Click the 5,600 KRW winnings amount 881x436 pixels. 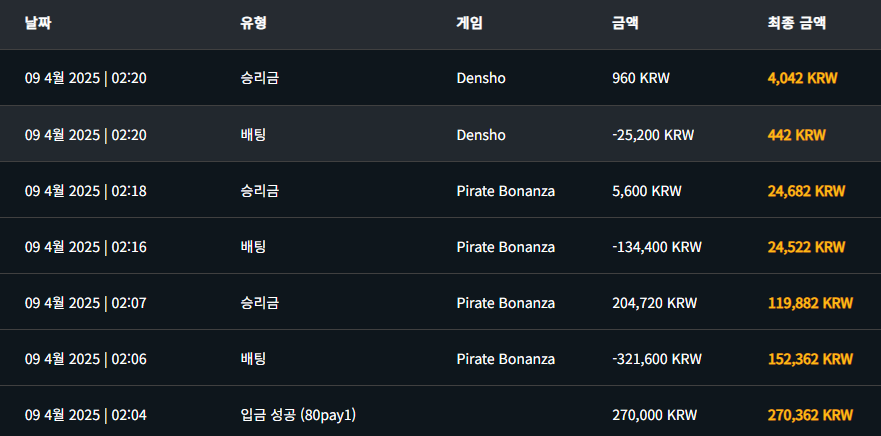tap(646, 191)
